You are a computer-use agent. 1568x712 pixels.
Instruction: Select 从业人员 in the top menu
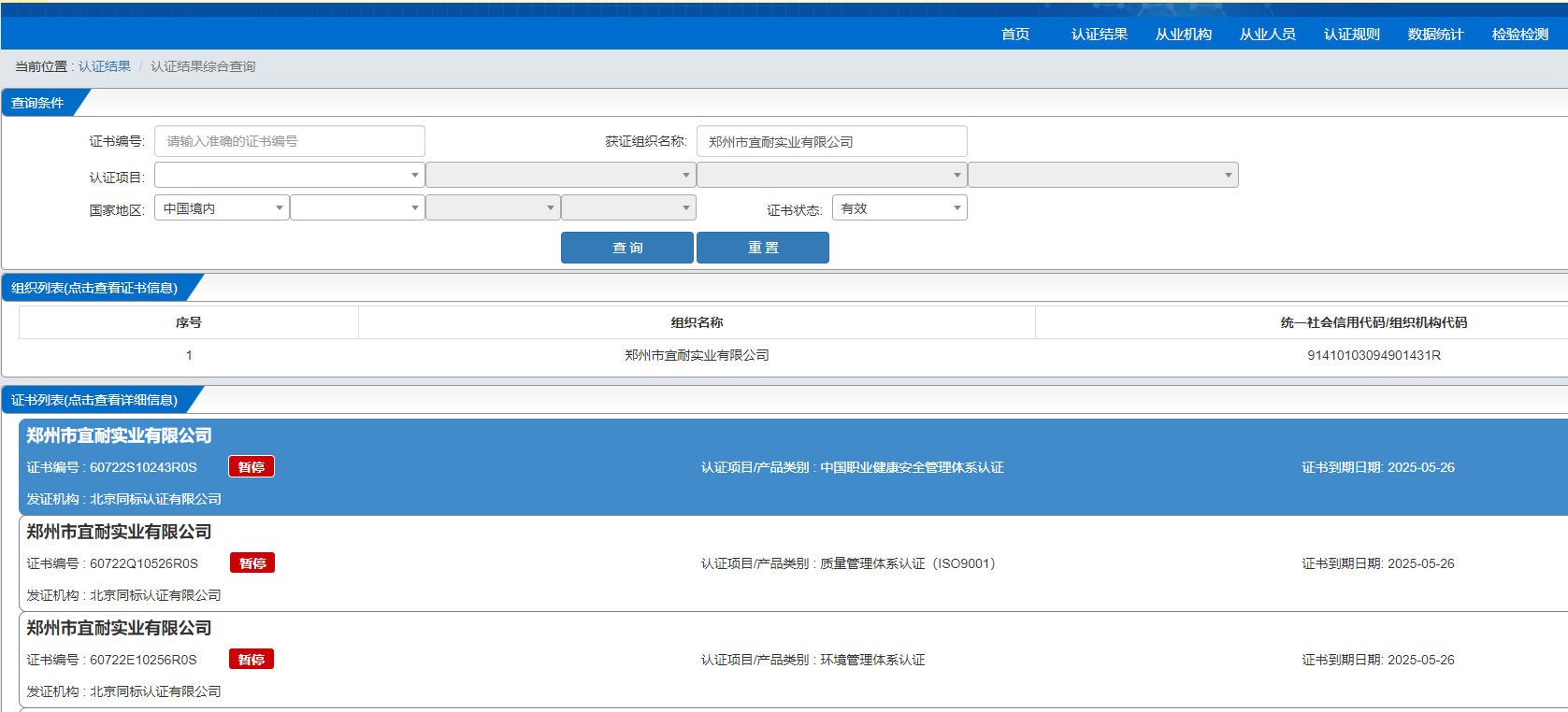point(1267,35)
